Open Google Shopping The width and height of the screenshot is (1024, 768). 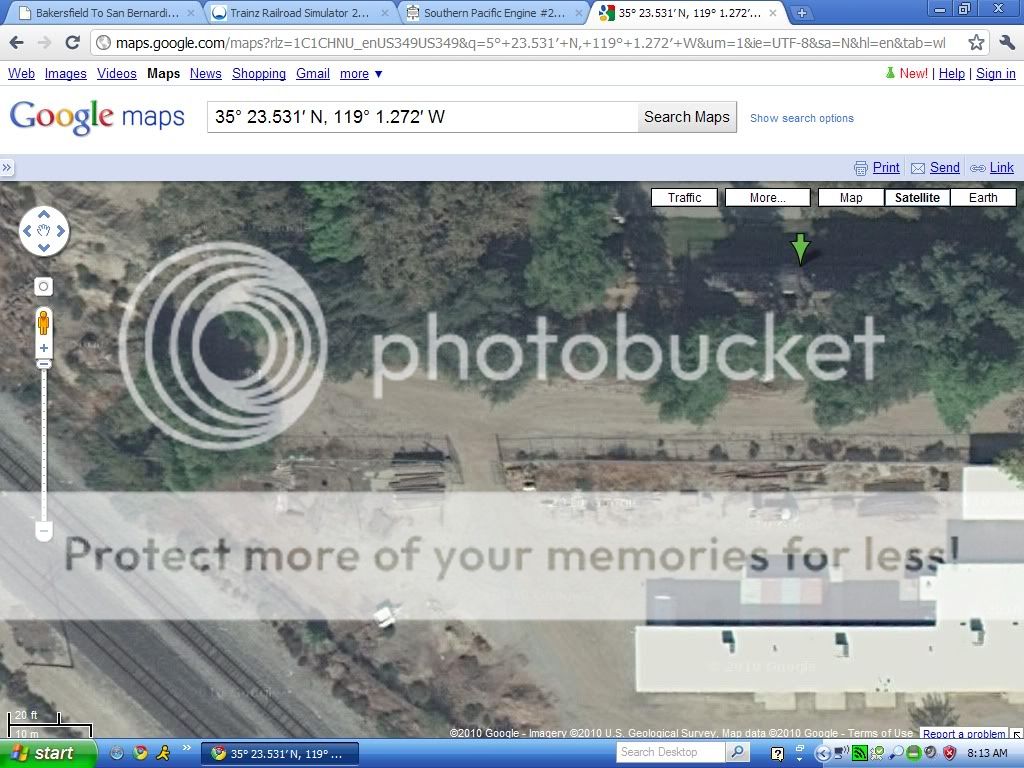[x=259, y=74]
